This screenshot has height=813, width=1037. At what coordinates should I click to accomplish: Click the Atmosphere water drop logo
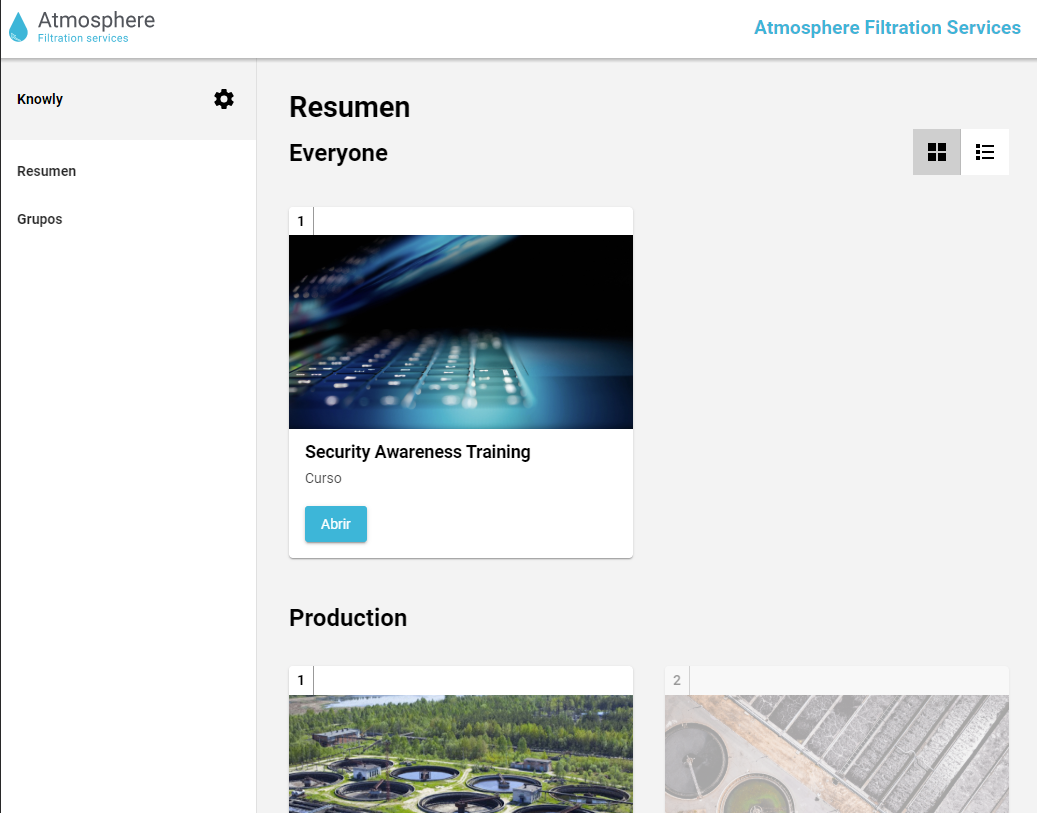pyautogui.click(x=19, y=27)
